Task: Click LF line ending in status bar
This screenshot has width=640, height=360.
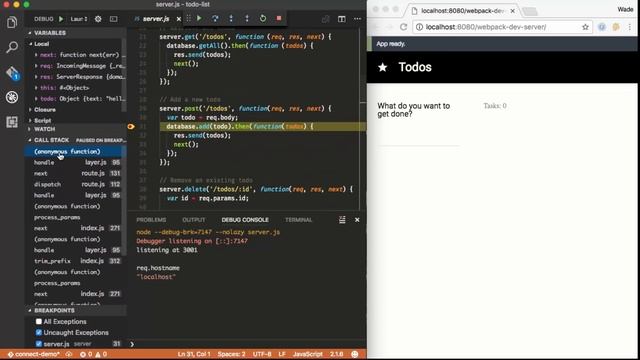Action: coord(282,354)
